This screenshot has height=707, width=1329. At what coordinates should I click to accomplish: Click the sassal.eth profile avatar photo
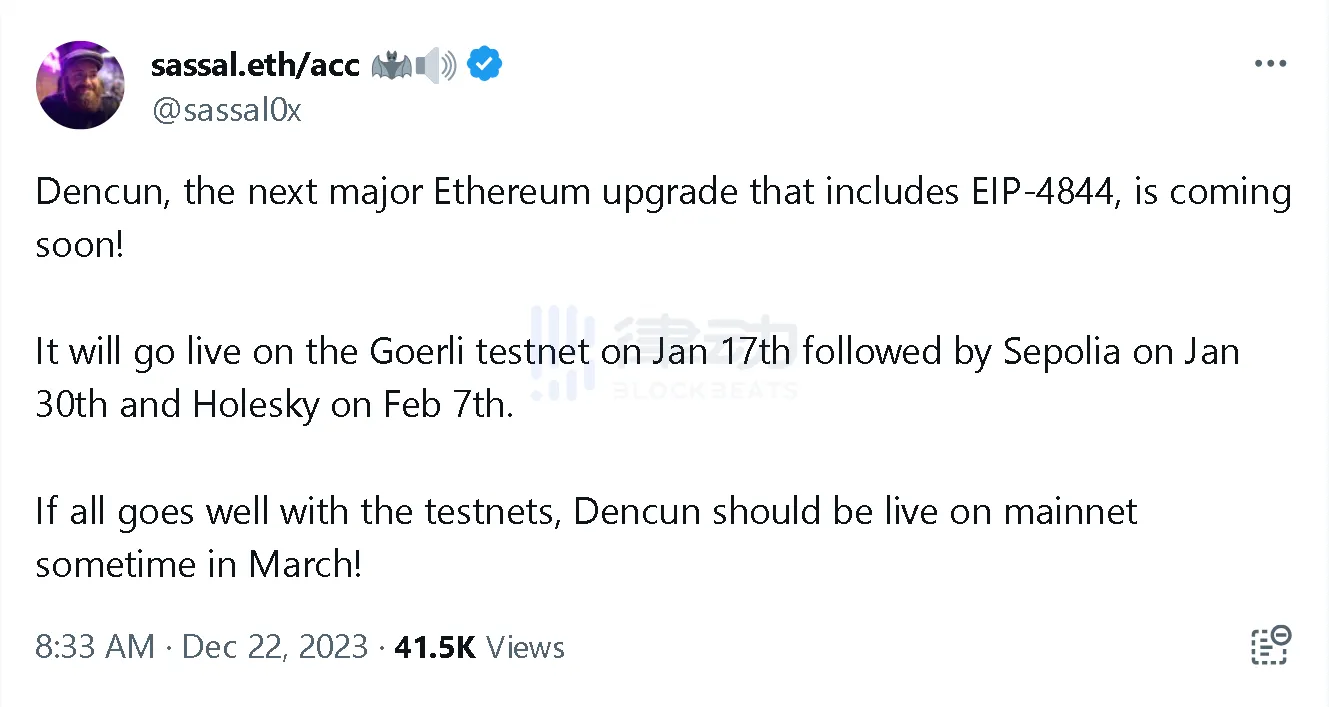pyautogui.click(x=80, y=85)
